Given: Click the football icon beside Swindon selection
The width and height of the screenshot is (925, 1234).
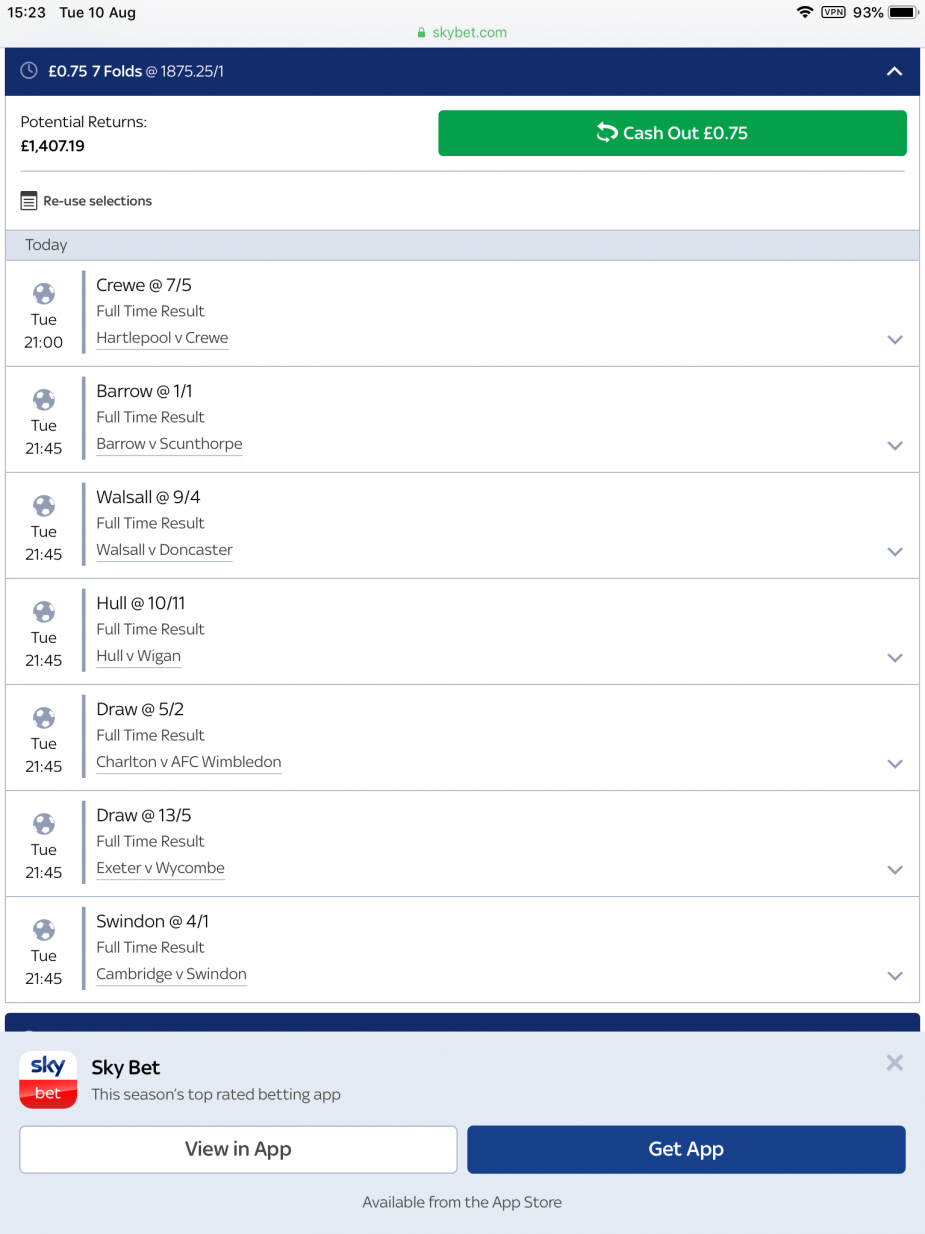Looking at the screenshot, I should pyautogui.click(x=44, y=929).
